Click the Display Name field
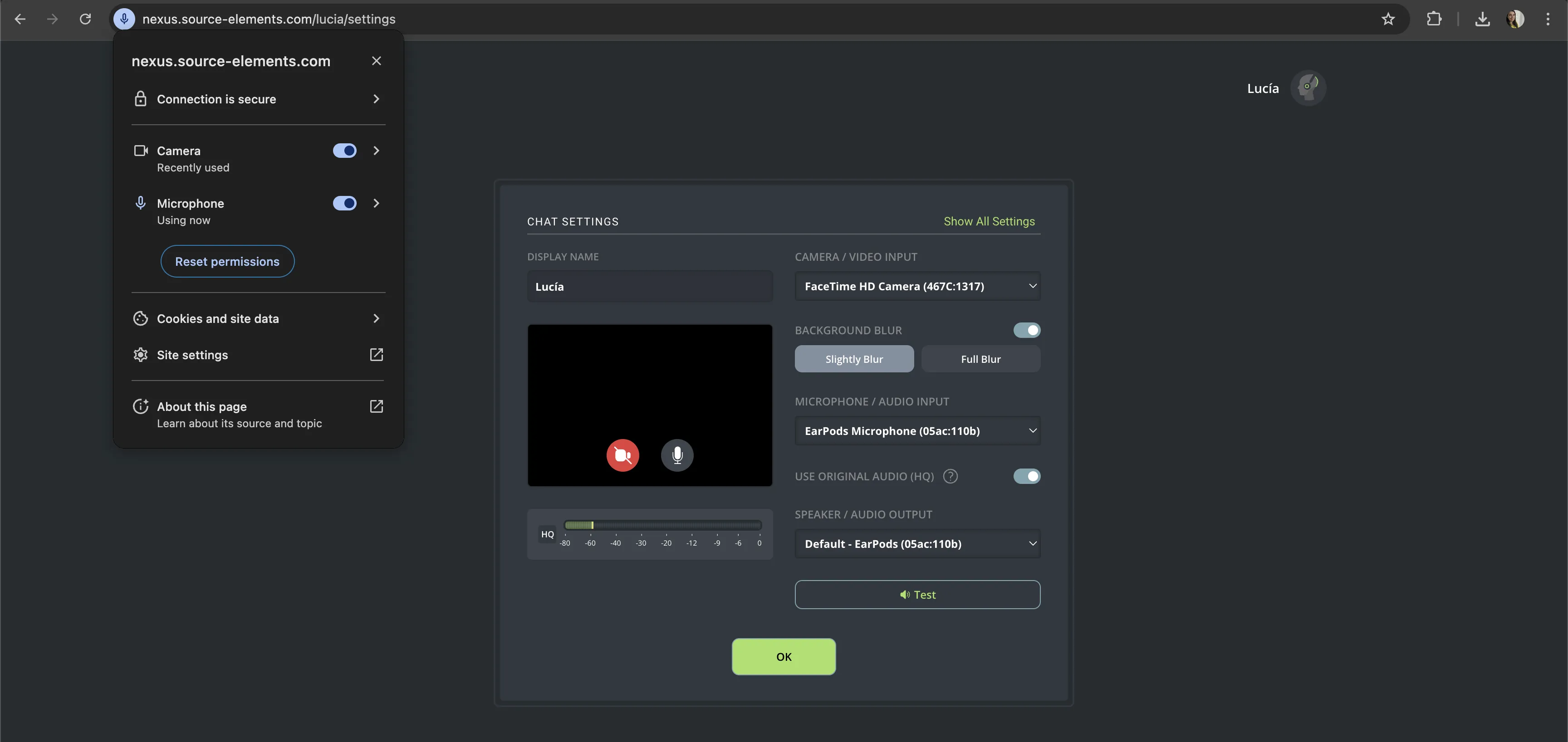 pos(650,286)
